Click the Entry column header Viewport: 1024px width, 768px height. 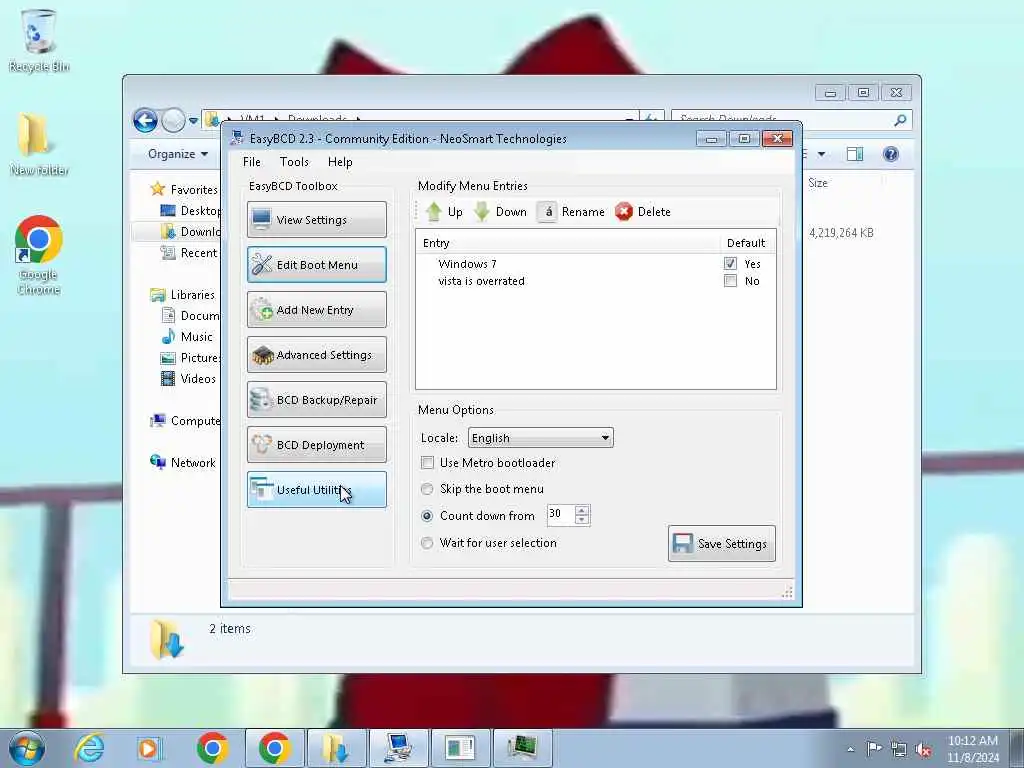point(567,243)
